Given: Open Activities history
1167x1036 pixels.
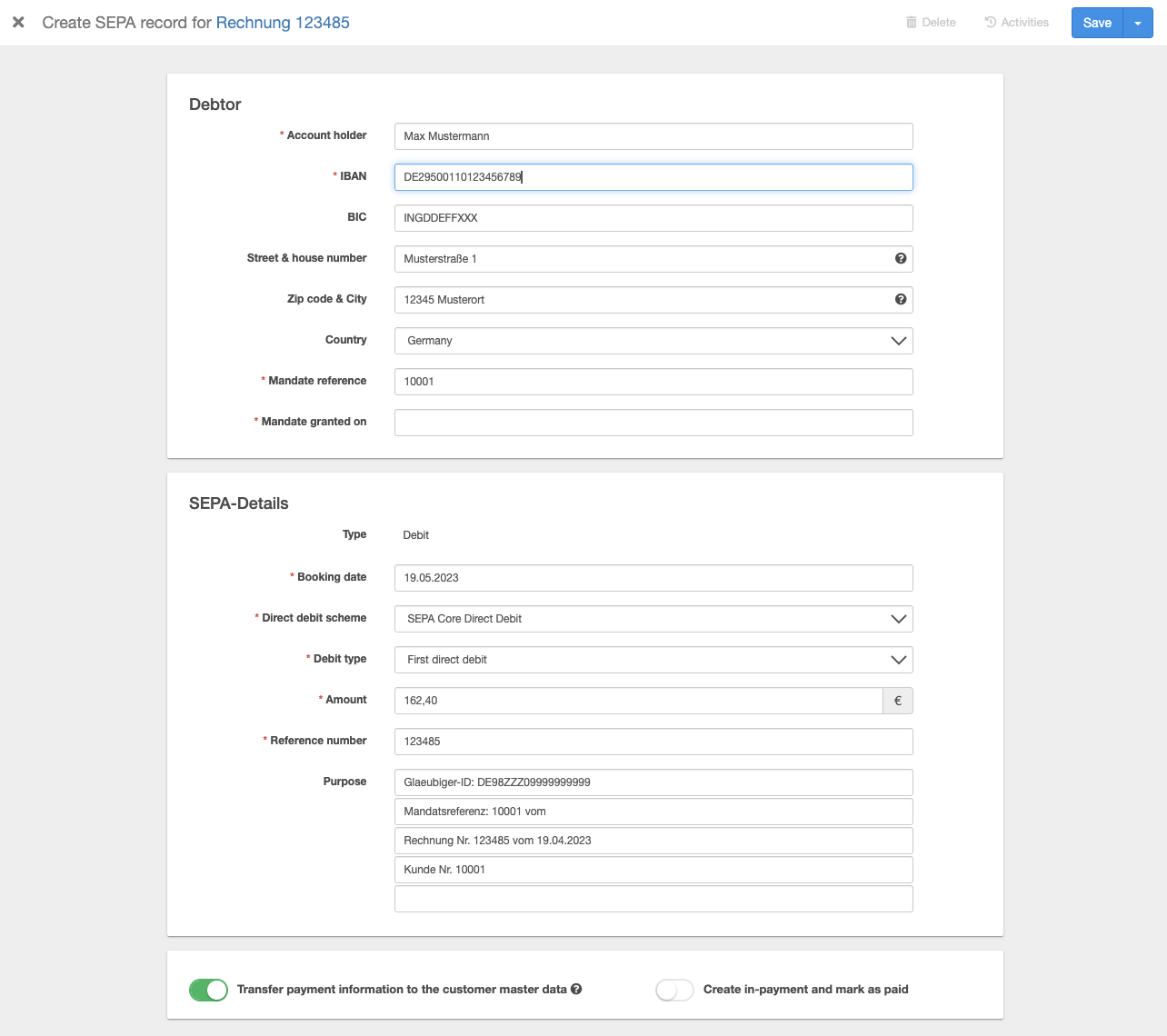Looking at the screenshot, I should (x=1017, y=22).
